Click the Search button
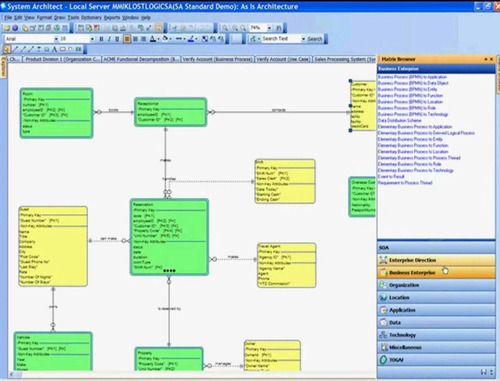500x381 pixels. [315, 39]
